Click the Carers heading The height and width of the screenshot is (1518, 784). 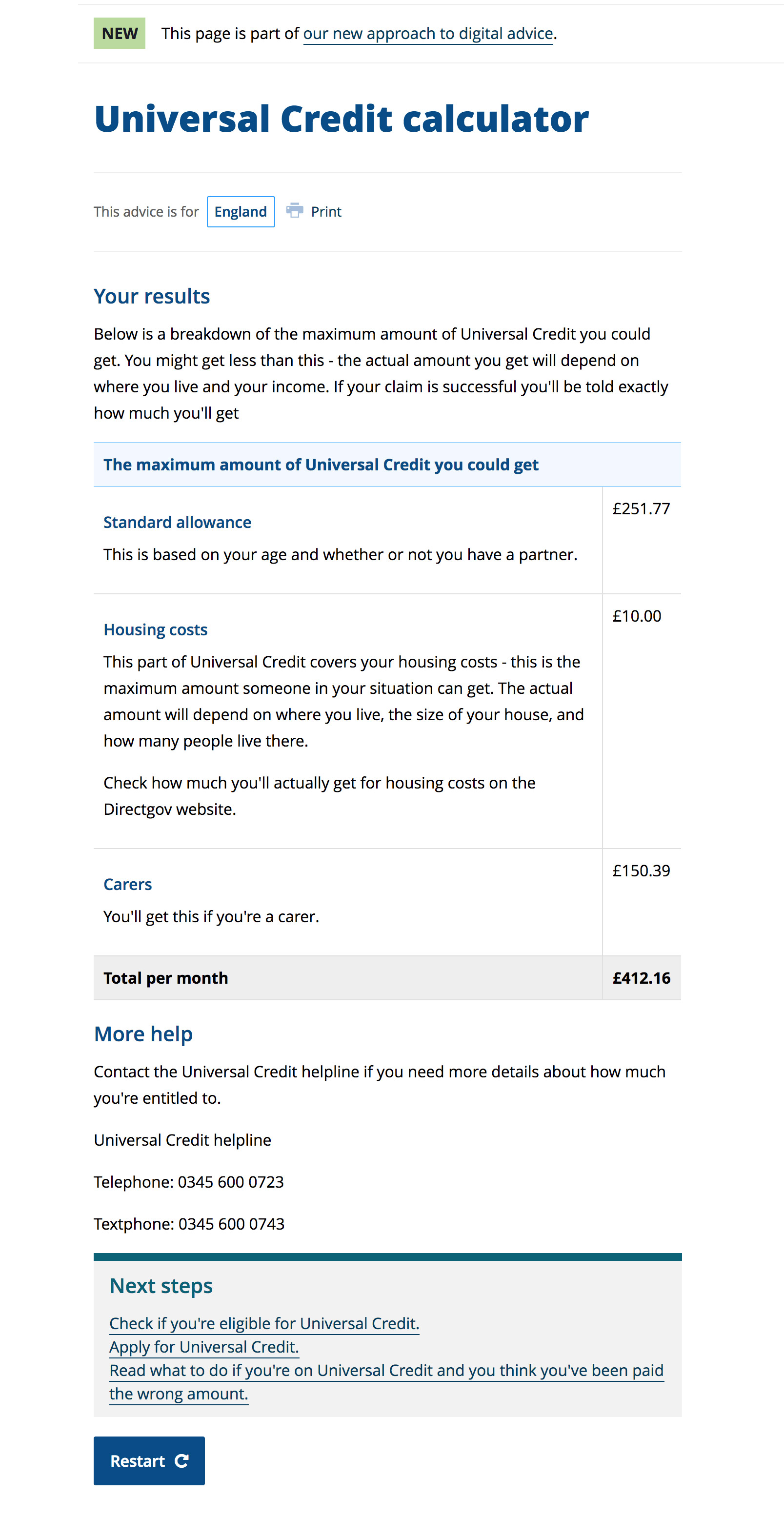[x=128, y=884]
